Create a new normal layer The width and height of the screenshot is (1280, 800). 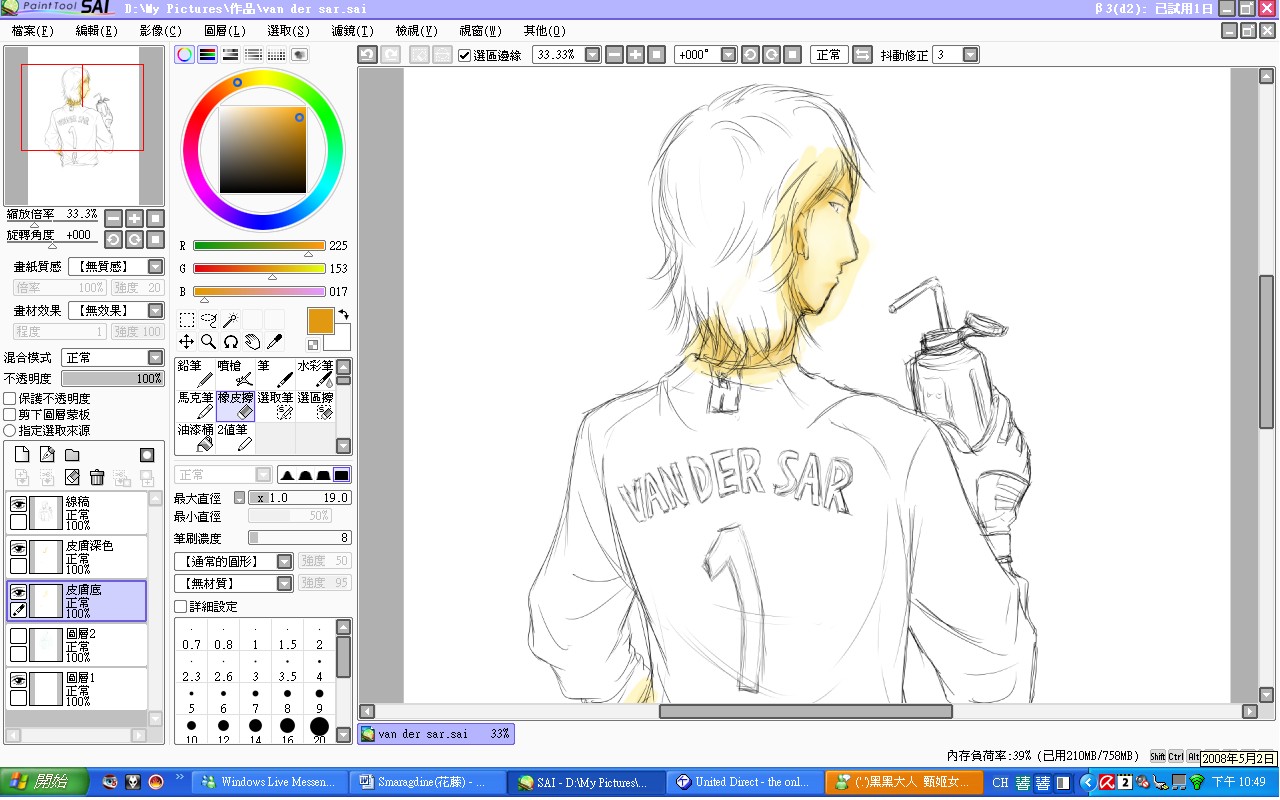pyautogui.click(x=22, y=455)
